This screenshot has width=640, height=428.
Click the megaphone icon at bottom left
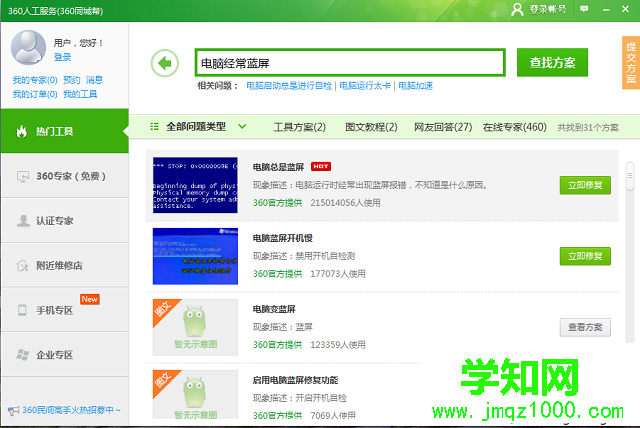(13, 410)
